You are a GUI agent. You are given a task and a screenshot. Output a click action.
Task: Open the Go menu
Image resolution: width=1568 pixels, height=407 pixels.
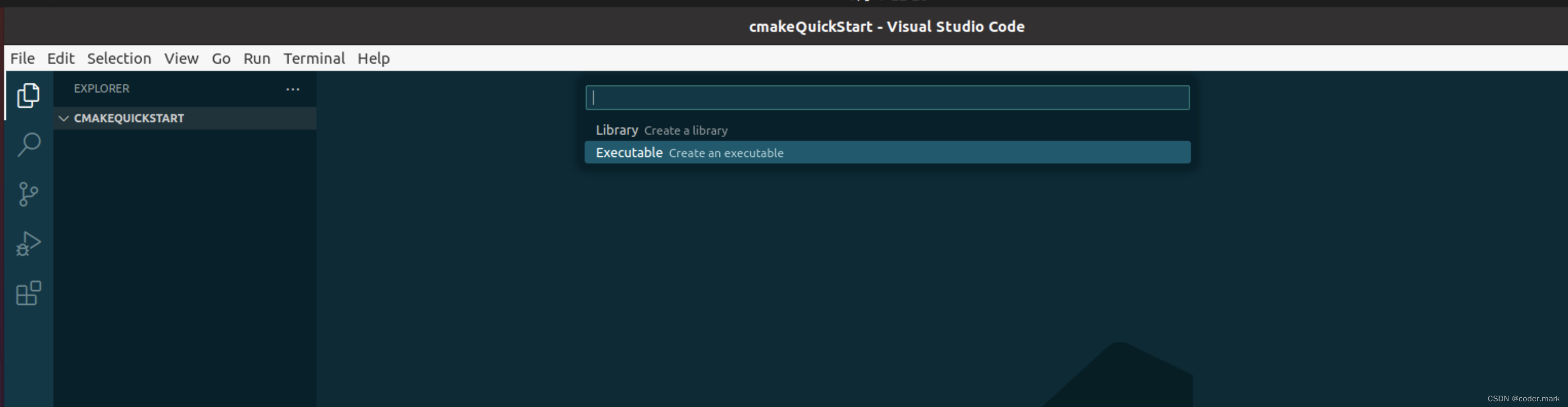coord(221,59)
